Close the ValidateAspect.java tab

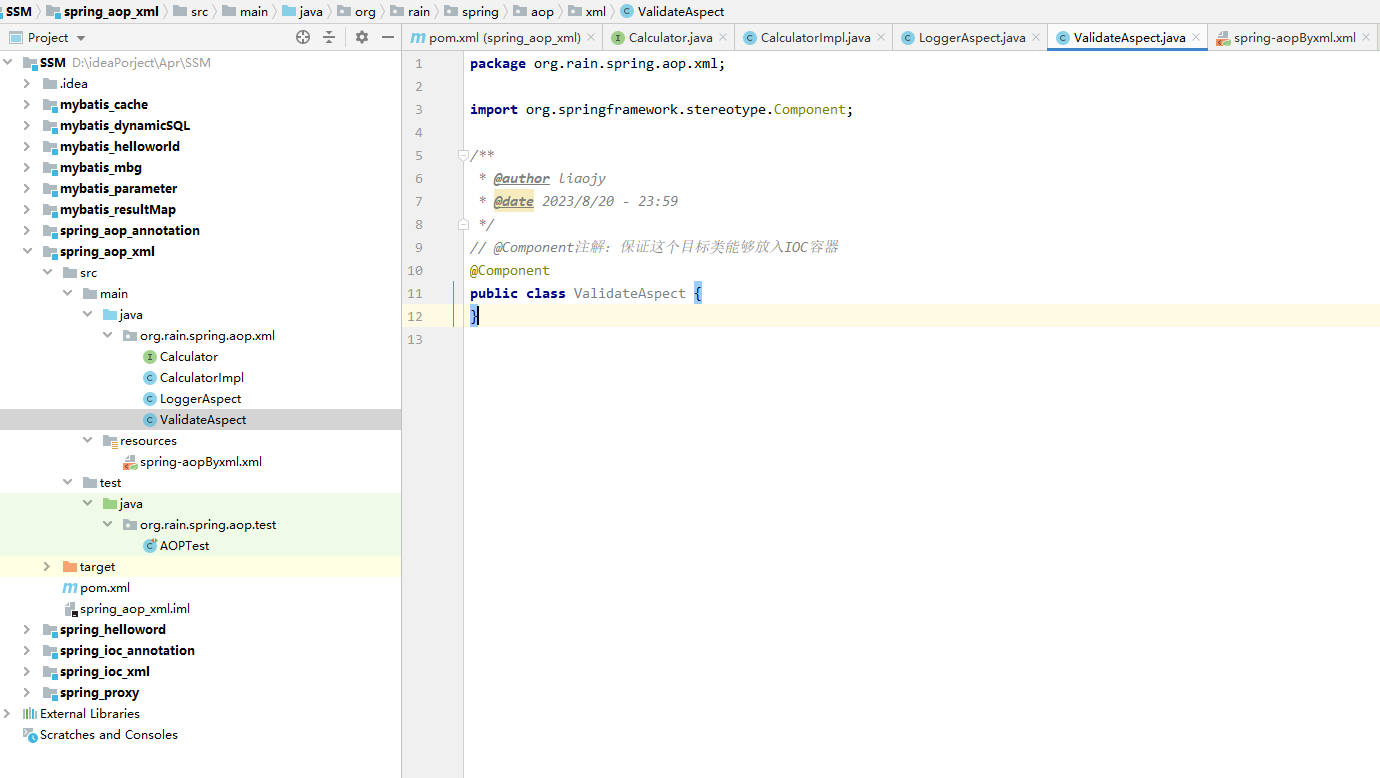1196,37
